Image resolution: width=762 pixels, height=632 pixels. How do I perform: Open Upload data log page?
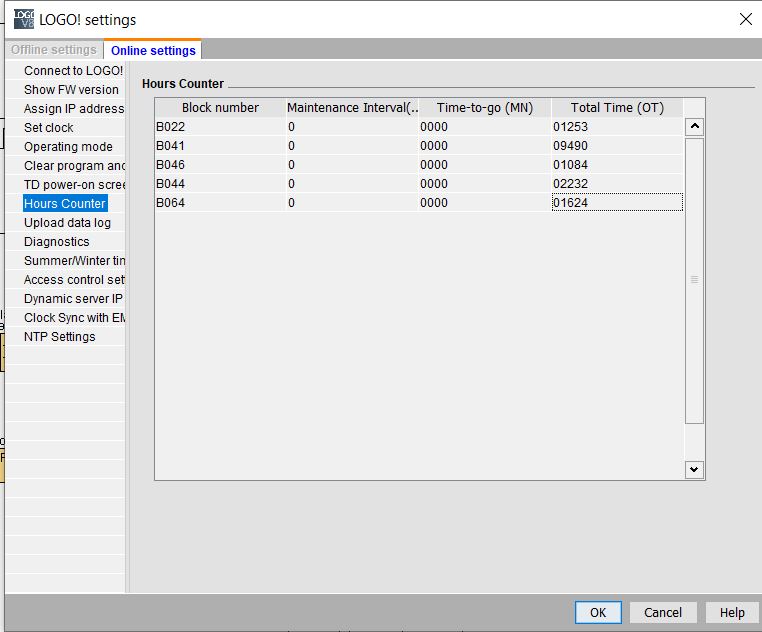68,222
